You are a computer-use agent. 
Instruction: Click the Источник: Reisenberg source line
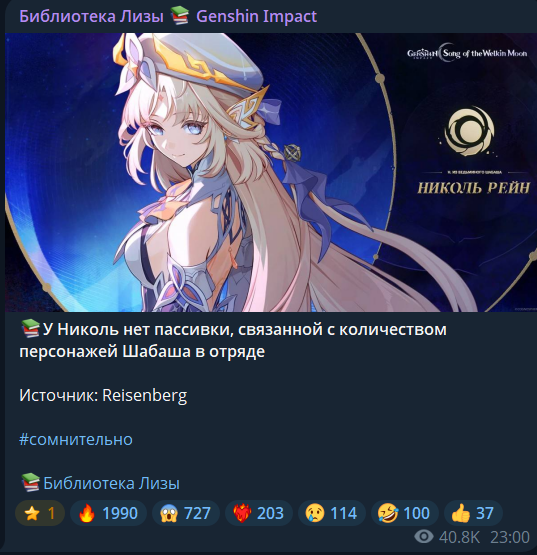click(x=103, y=395)
